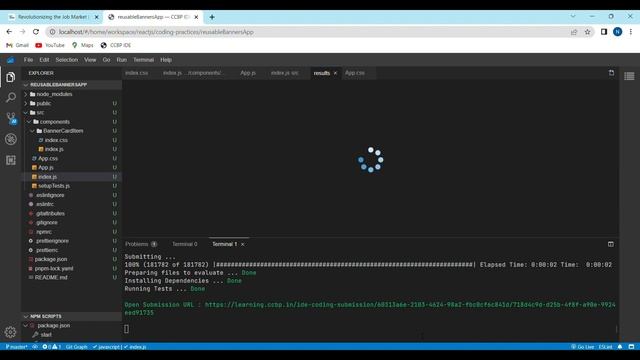Open the Debug view icon
The image size is (640, 360).
[11, 139]
